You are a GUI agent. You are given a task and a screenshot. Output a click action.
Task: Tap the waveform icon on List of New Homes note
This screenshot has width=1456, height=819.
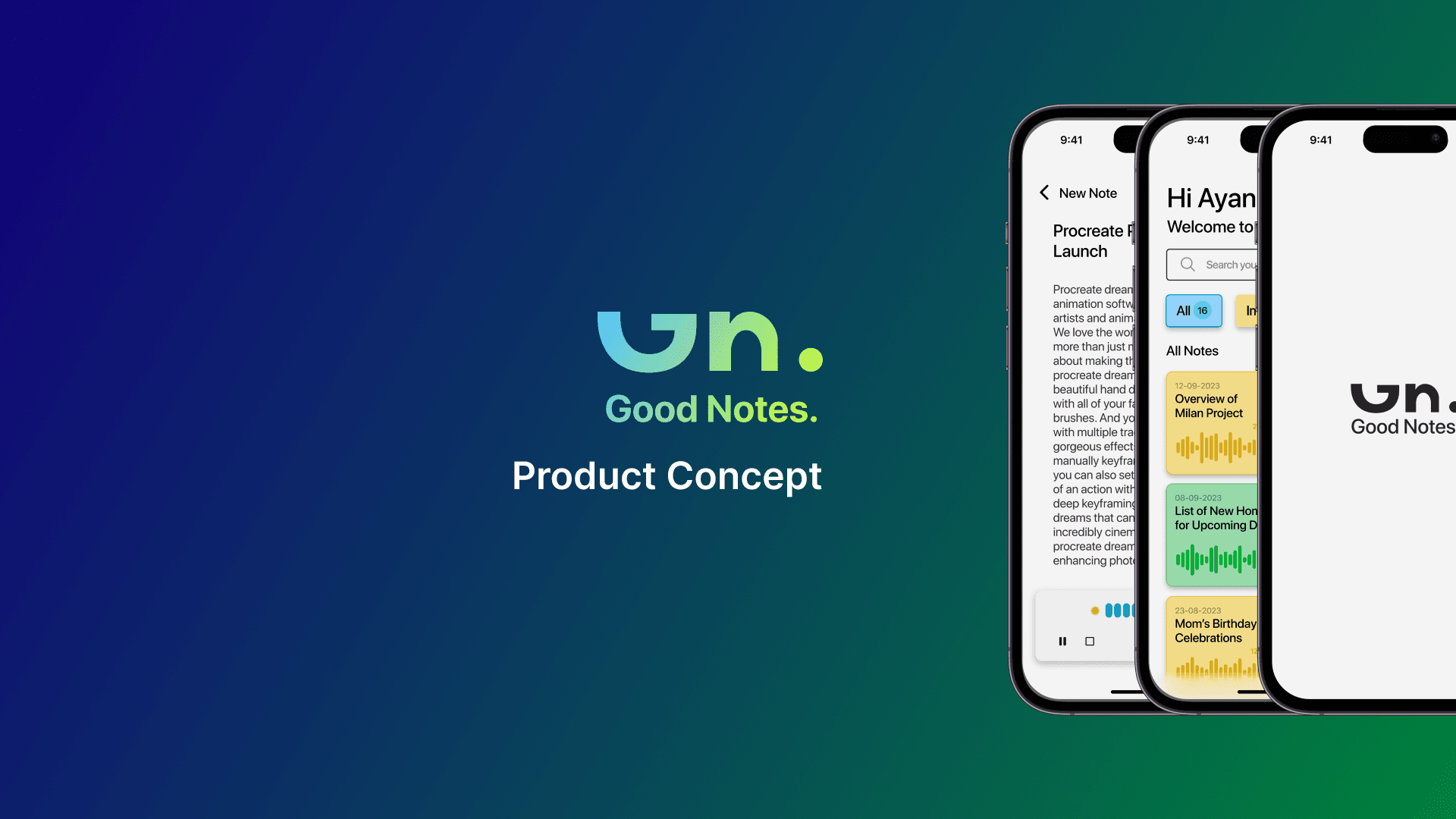pyautogui.click(x=1213, y=558)
